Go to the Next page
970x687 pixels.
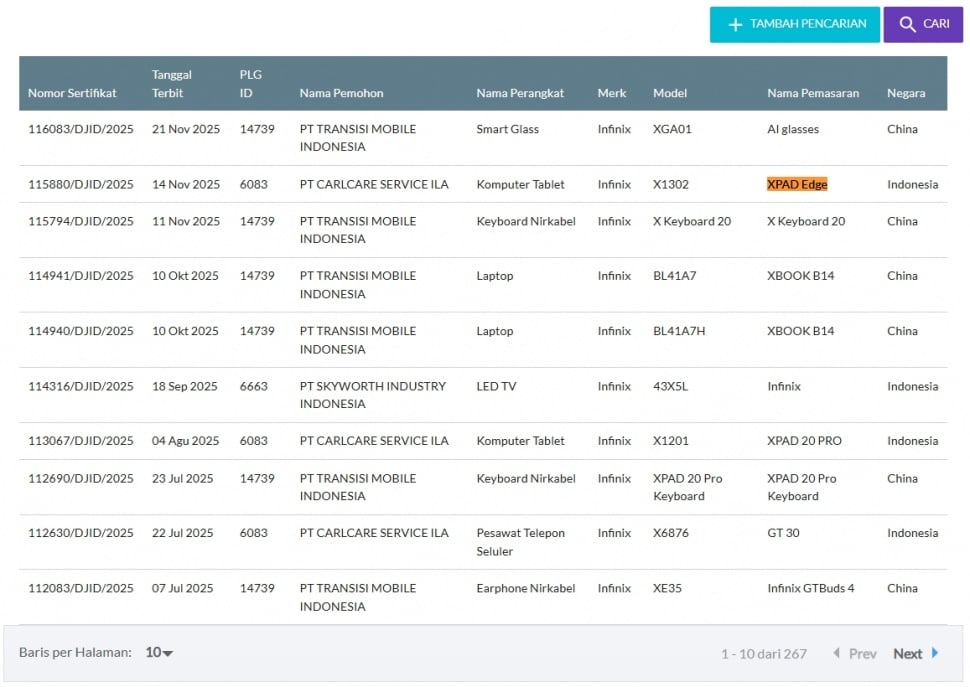pyautogui.click(x=908, y=654)
